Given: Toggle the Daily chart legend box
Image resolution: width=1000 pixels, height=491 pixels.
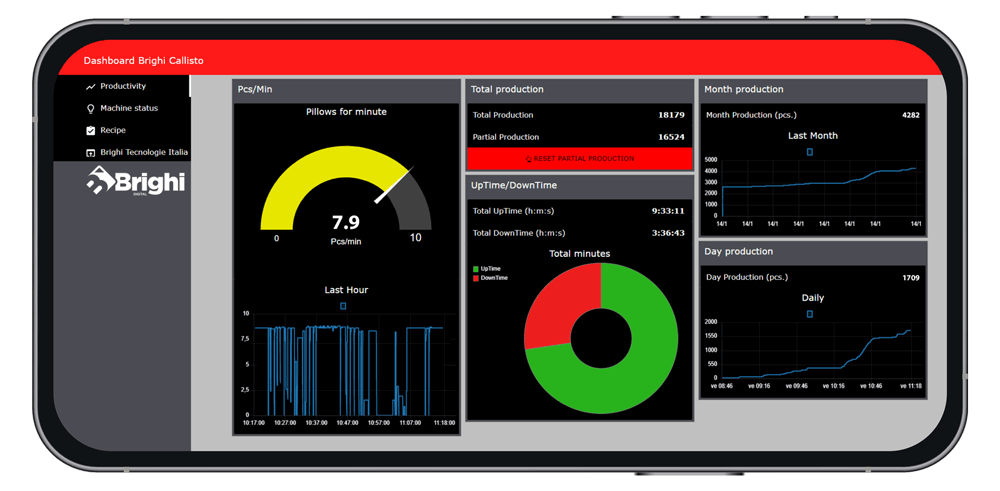Looking at the screenshot, I should point(810,314).
